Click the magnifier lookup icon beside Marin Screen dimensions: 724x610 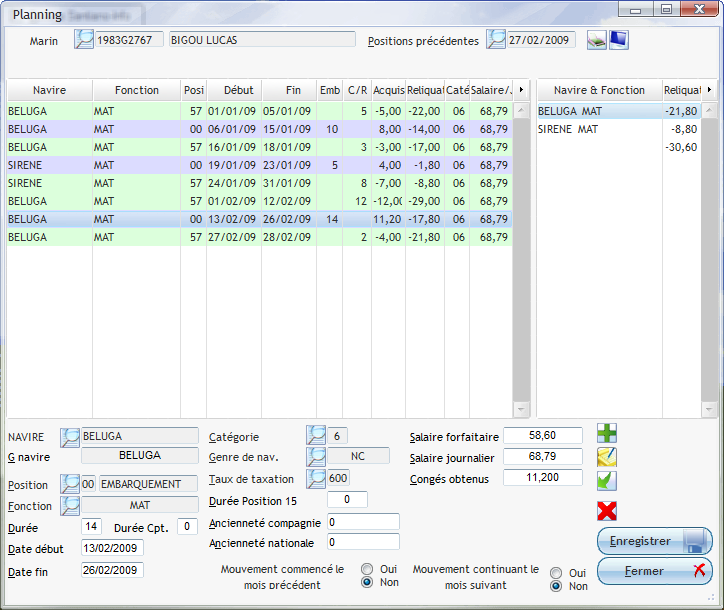84,40
